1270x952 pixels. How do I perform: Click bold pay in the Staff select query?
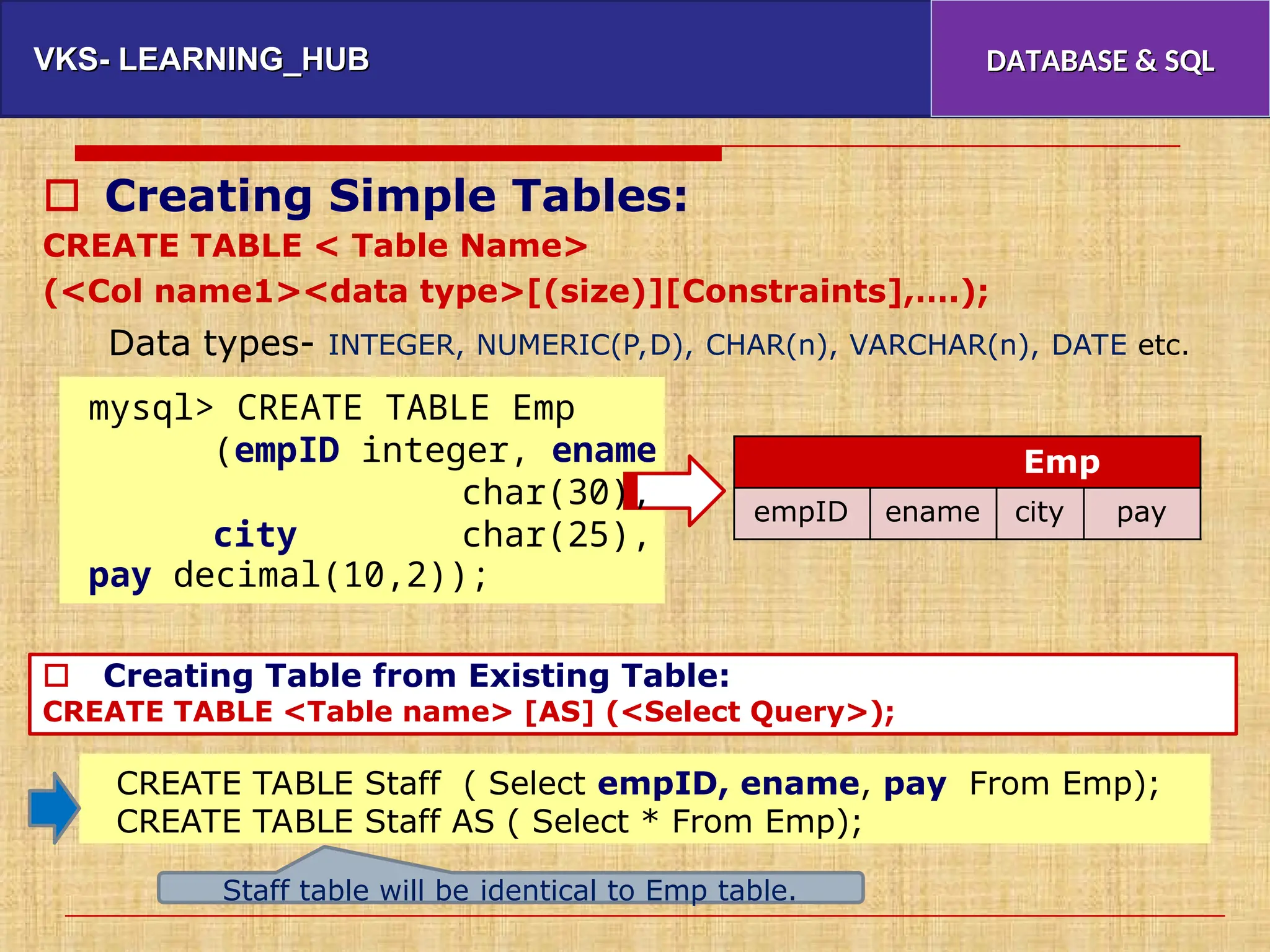pos(915,785)
